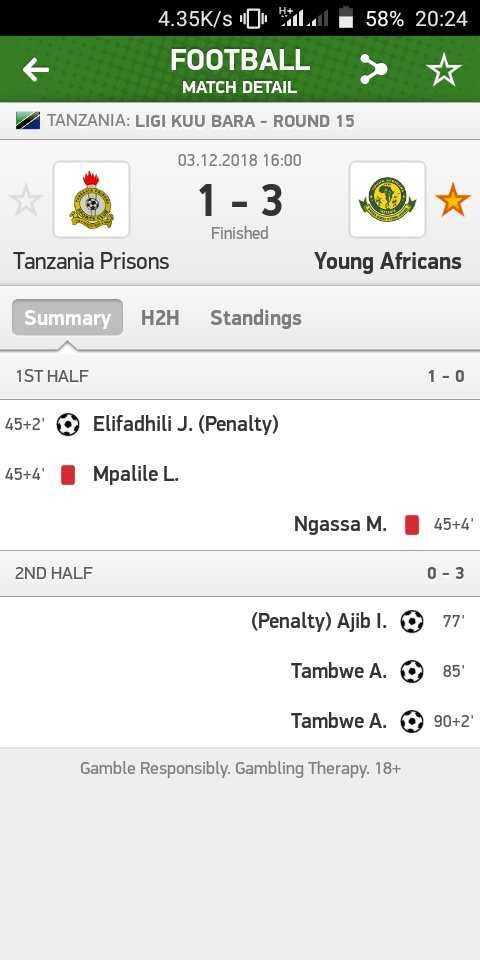Toggle the match favorite star in header
The height and width of the screenshot is (960, 480).
(x=444, y=69)
